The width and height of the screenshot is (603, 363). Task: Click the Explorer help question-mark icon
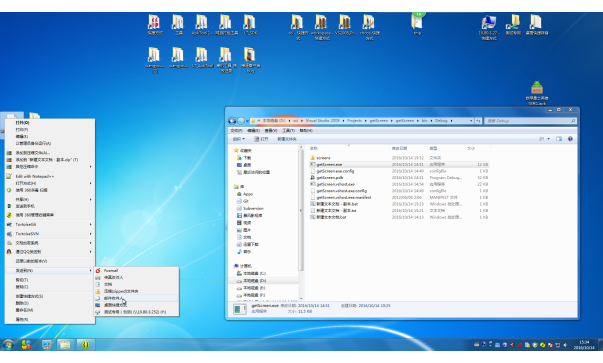point(570,139)
